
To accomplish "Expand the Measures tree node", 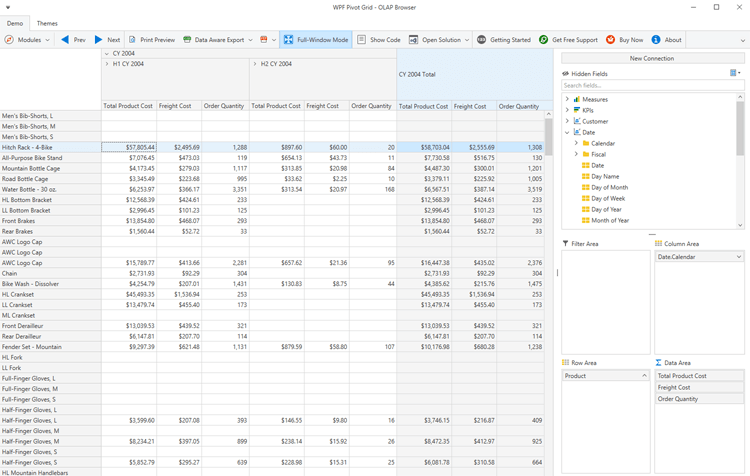I will pos(567,99).
